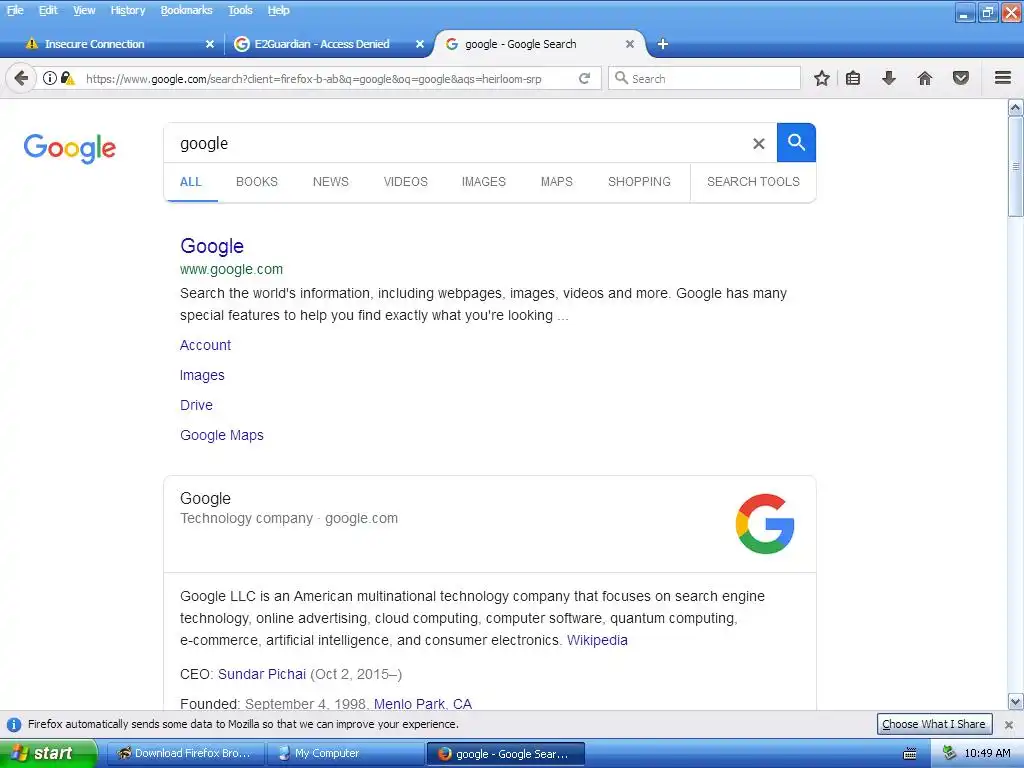Viewport: 1024px width, 768px height.
Task: Go to the Firefox home page
Action: (925, 78)
